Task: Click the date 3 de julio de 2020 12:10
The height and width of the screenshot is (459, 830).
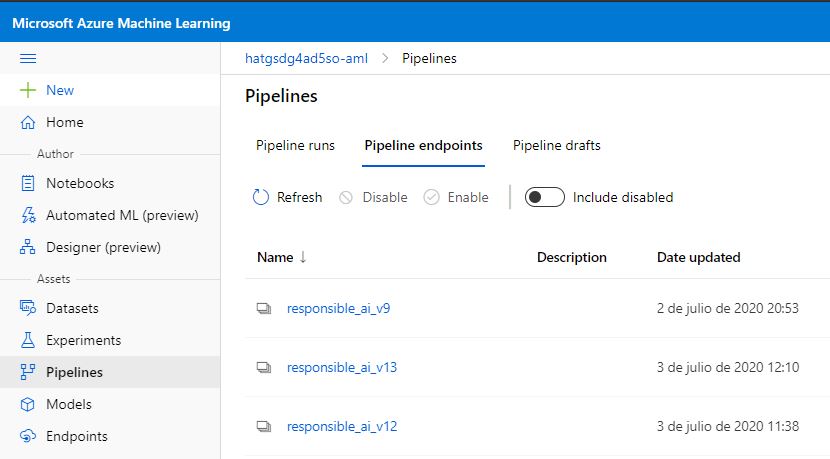Action: click(728, 367)
